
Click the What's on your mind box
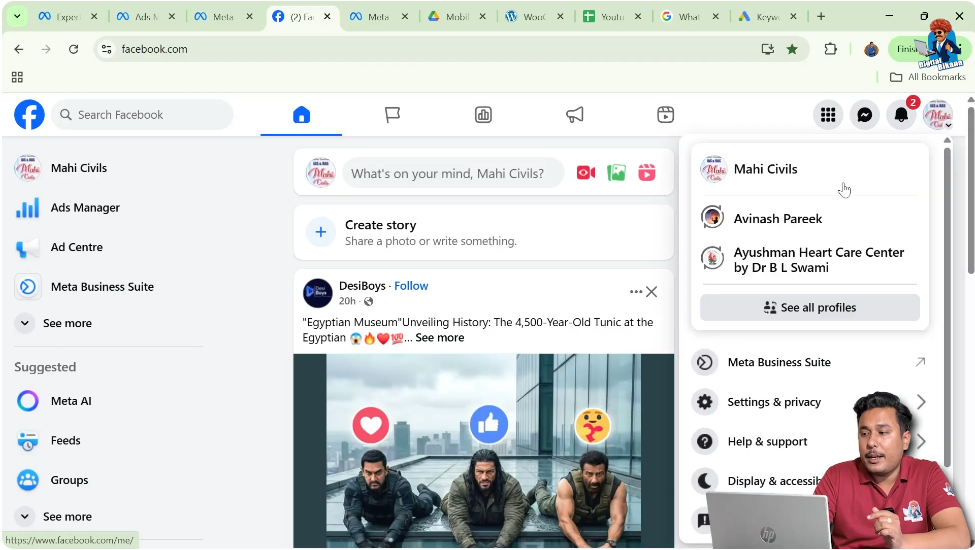tap(453, 173)
